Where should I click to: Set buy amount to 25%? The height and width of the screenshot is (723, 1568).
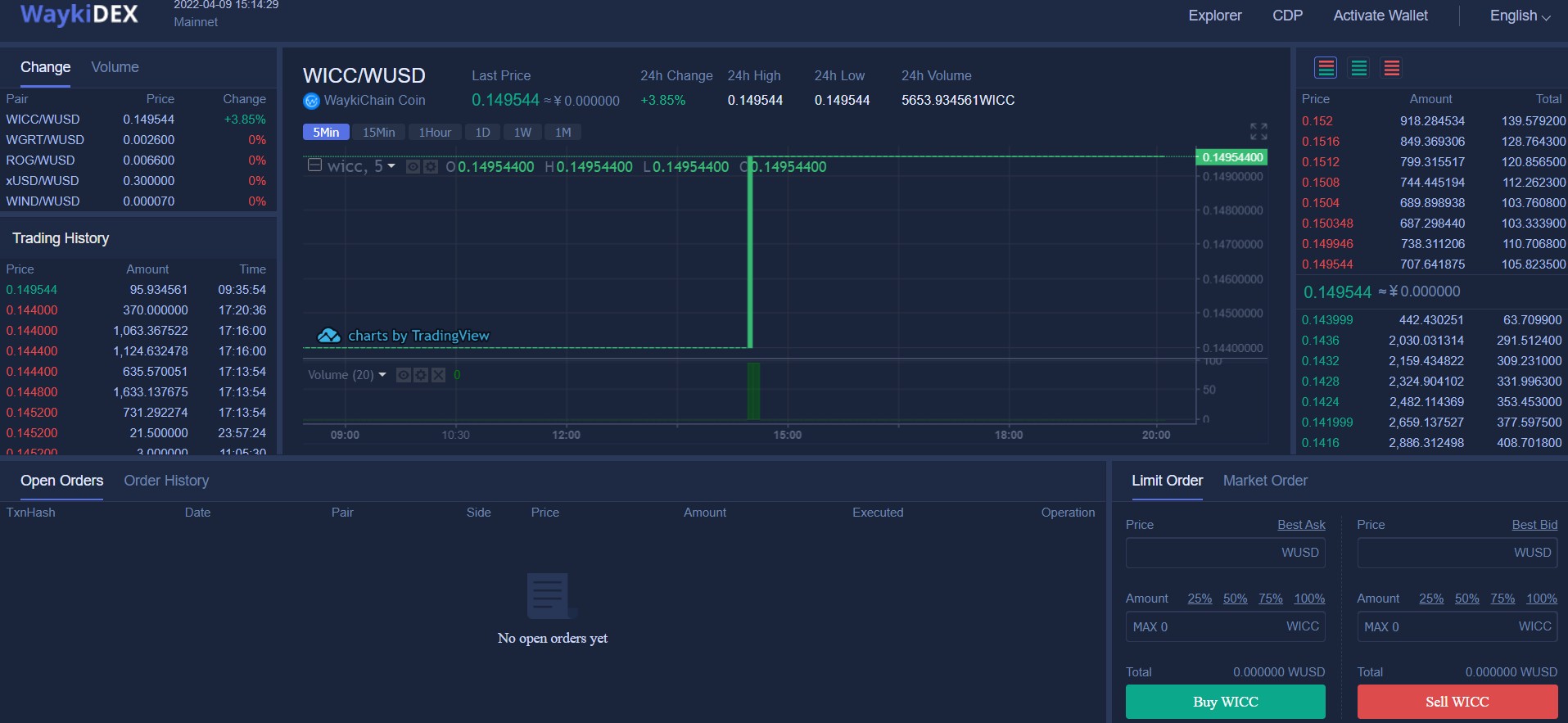pyautogui.click(x=1200, y=599)
